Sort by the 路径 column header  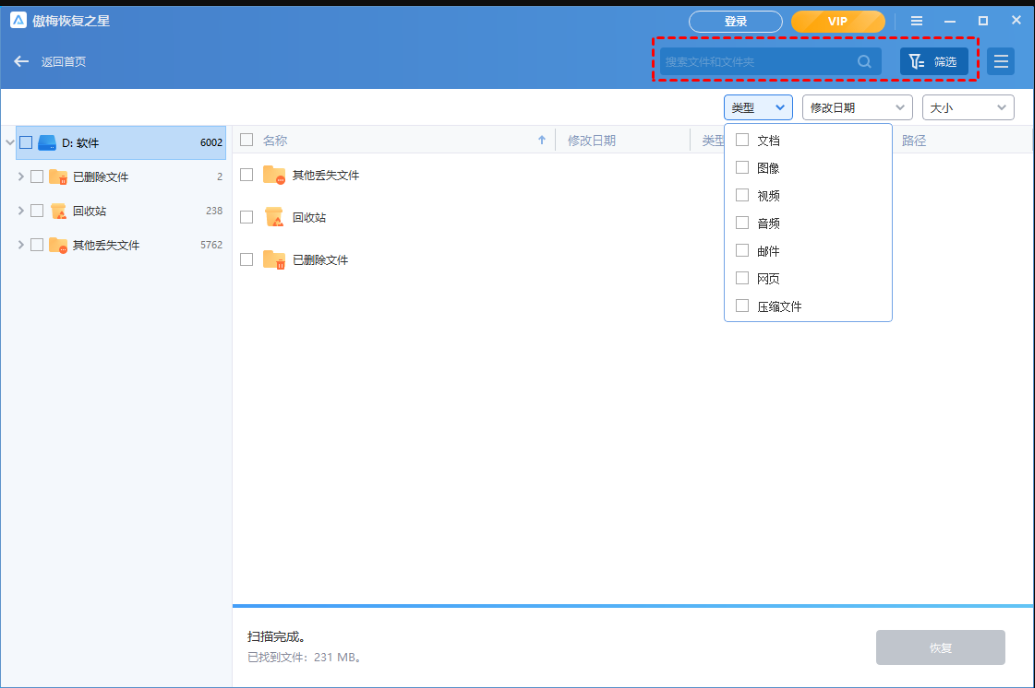pyautogui.click(x=914, y=141)
